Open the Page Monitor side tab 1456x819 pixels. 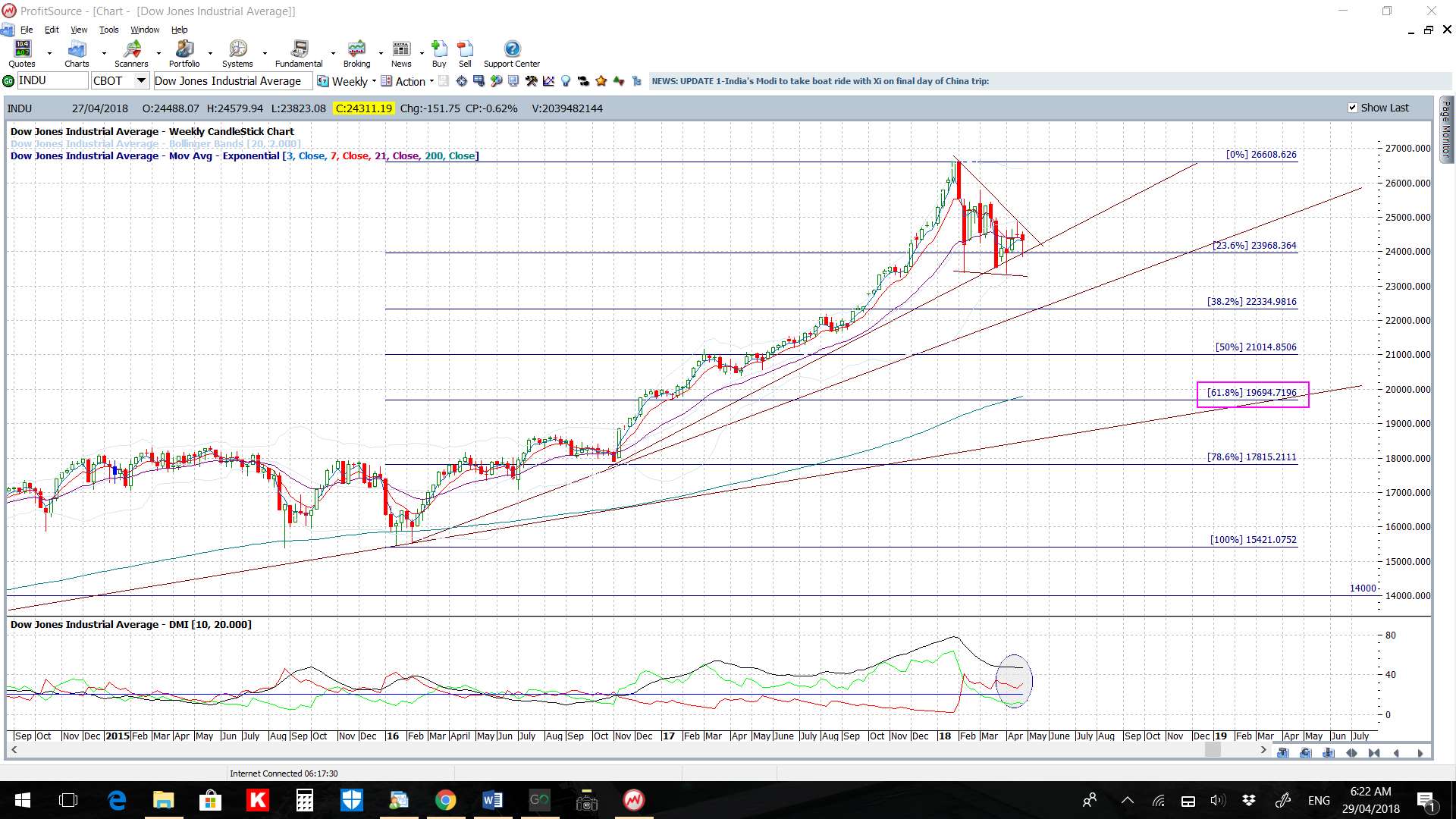1446,128
